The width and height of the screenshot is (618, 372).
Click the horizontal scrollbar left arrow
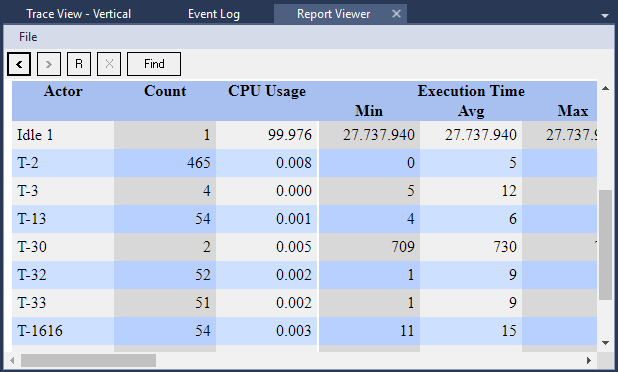(x=12, y=360)
